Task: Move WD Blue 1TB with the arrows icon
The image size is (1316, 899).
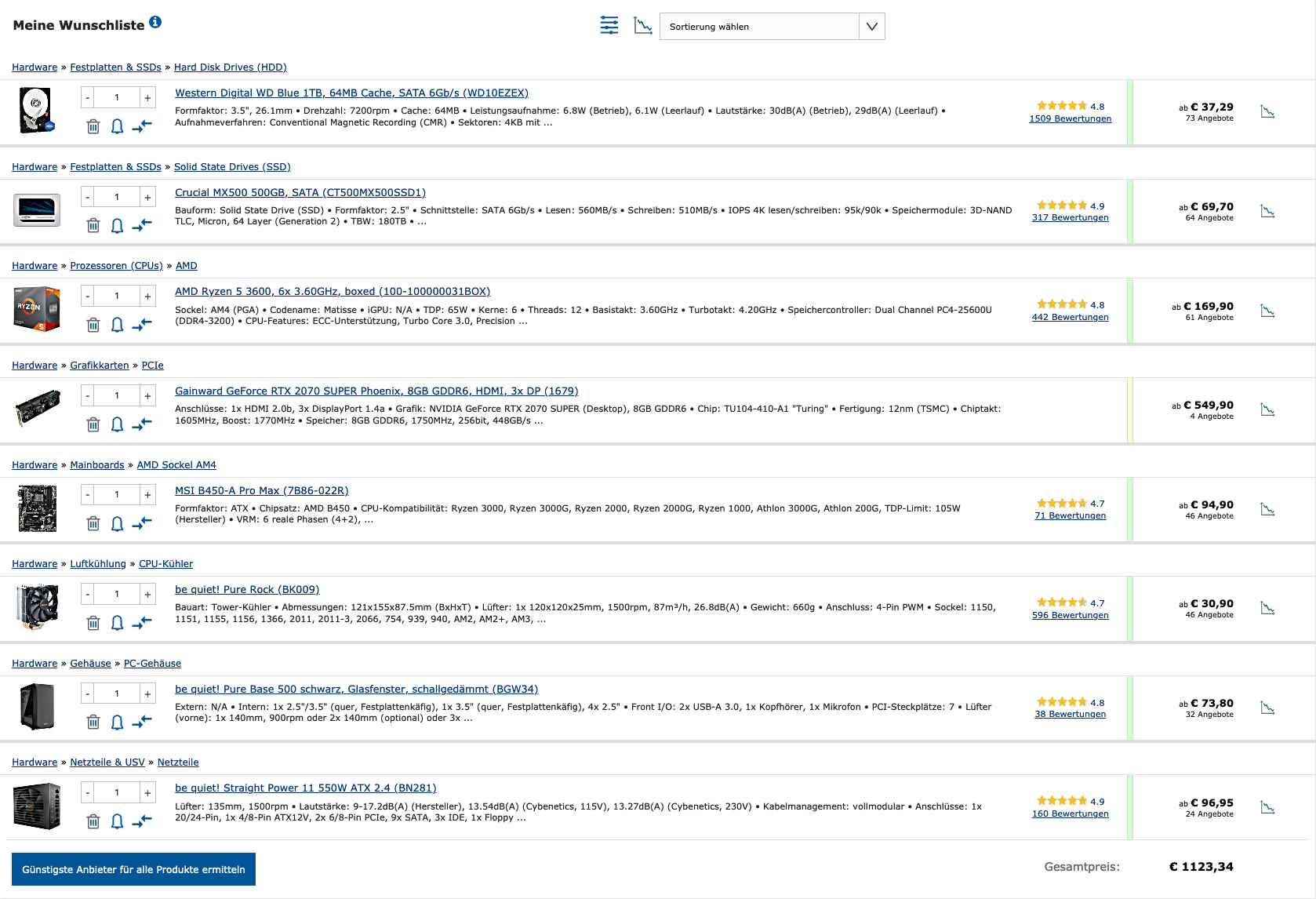Action: (142, 126)
